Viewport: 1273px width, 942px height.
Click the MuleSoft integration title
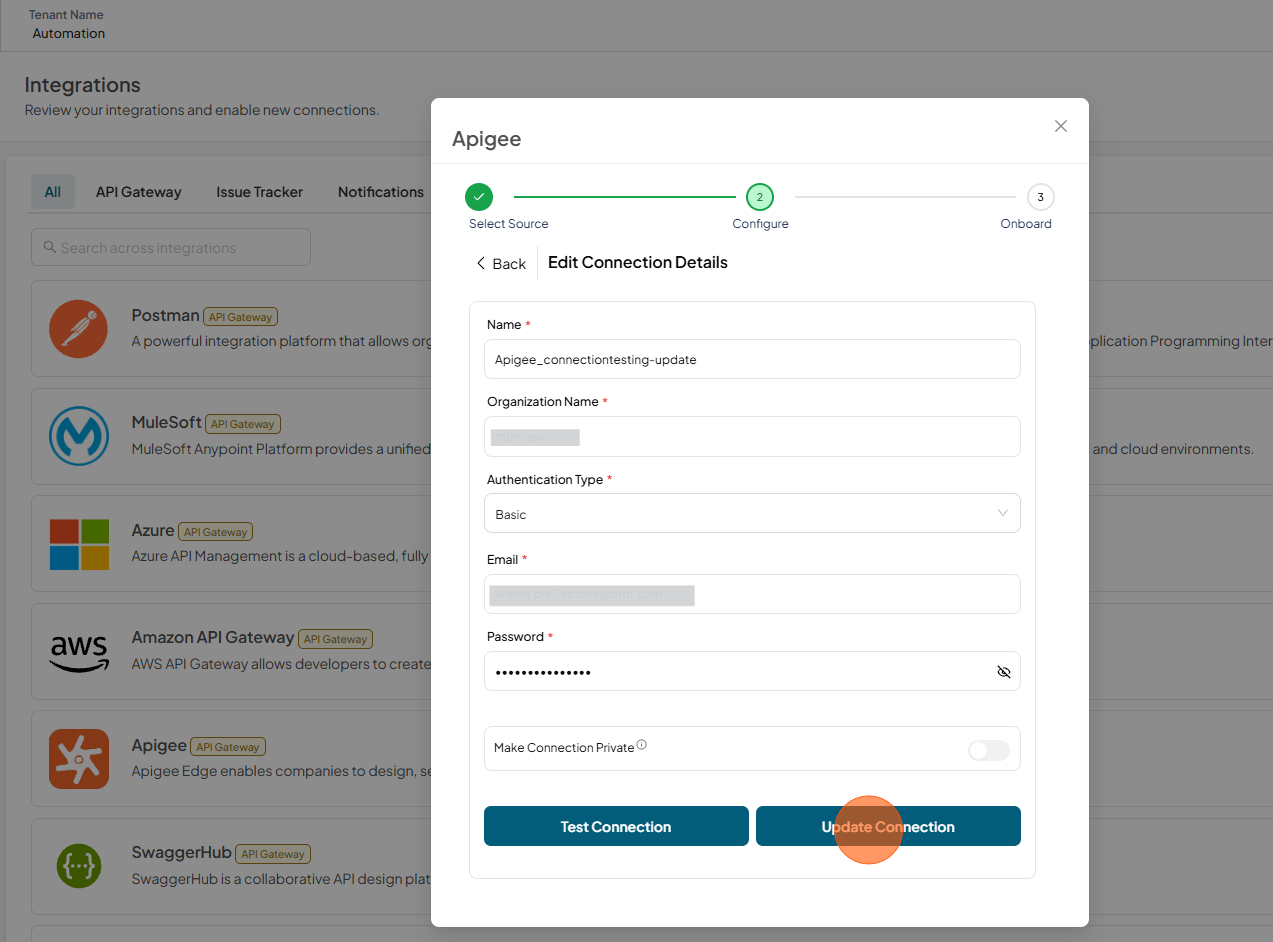tap(167, 422)
